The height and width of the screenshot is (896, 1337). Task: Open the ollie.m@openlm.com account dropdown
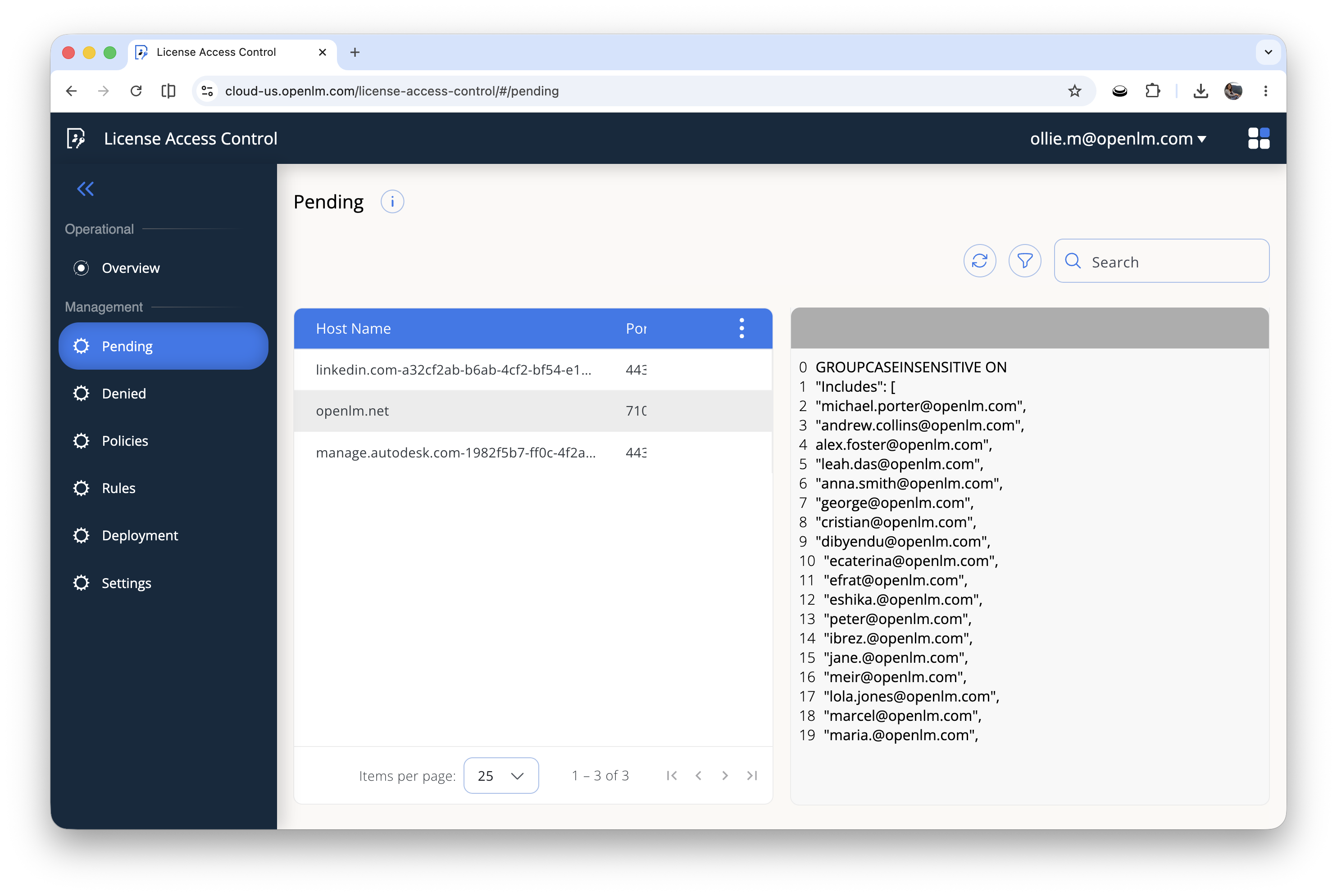pyautogui.click(x=1118, y=138)
